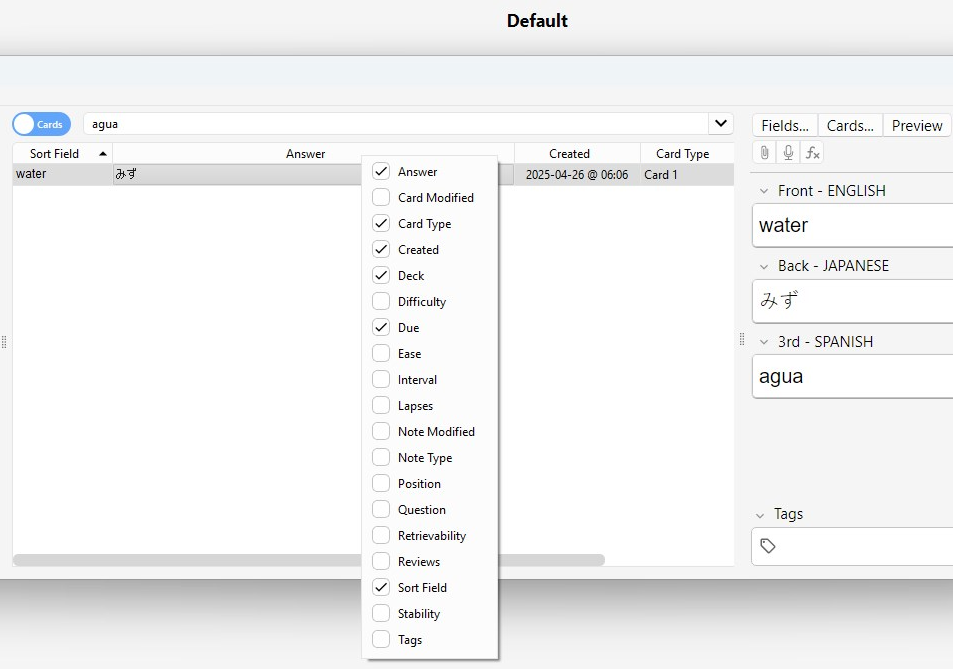The width and height of the screenshot is (953, 669).
Task: Toggle the Cards/Notes switch
Action: coord(41,124)
